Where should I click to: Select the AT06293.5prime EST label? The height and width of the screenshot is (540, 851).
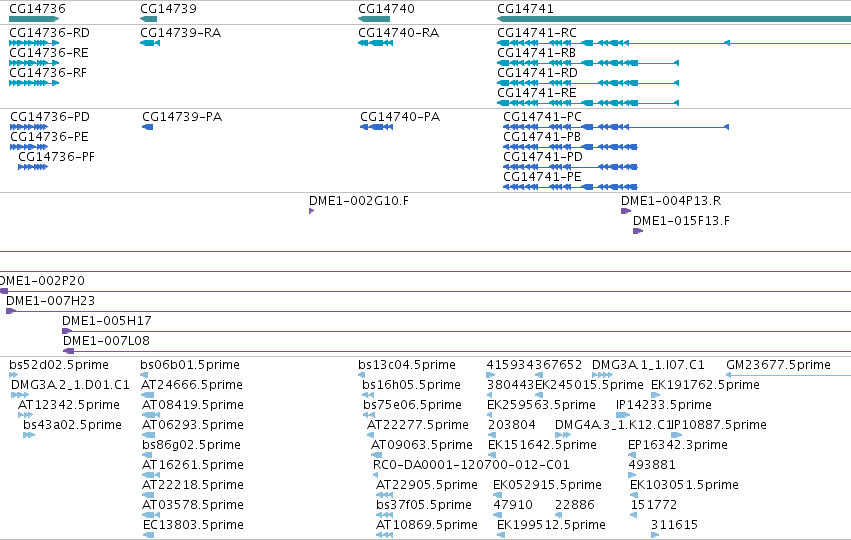(x=193, y=425)
